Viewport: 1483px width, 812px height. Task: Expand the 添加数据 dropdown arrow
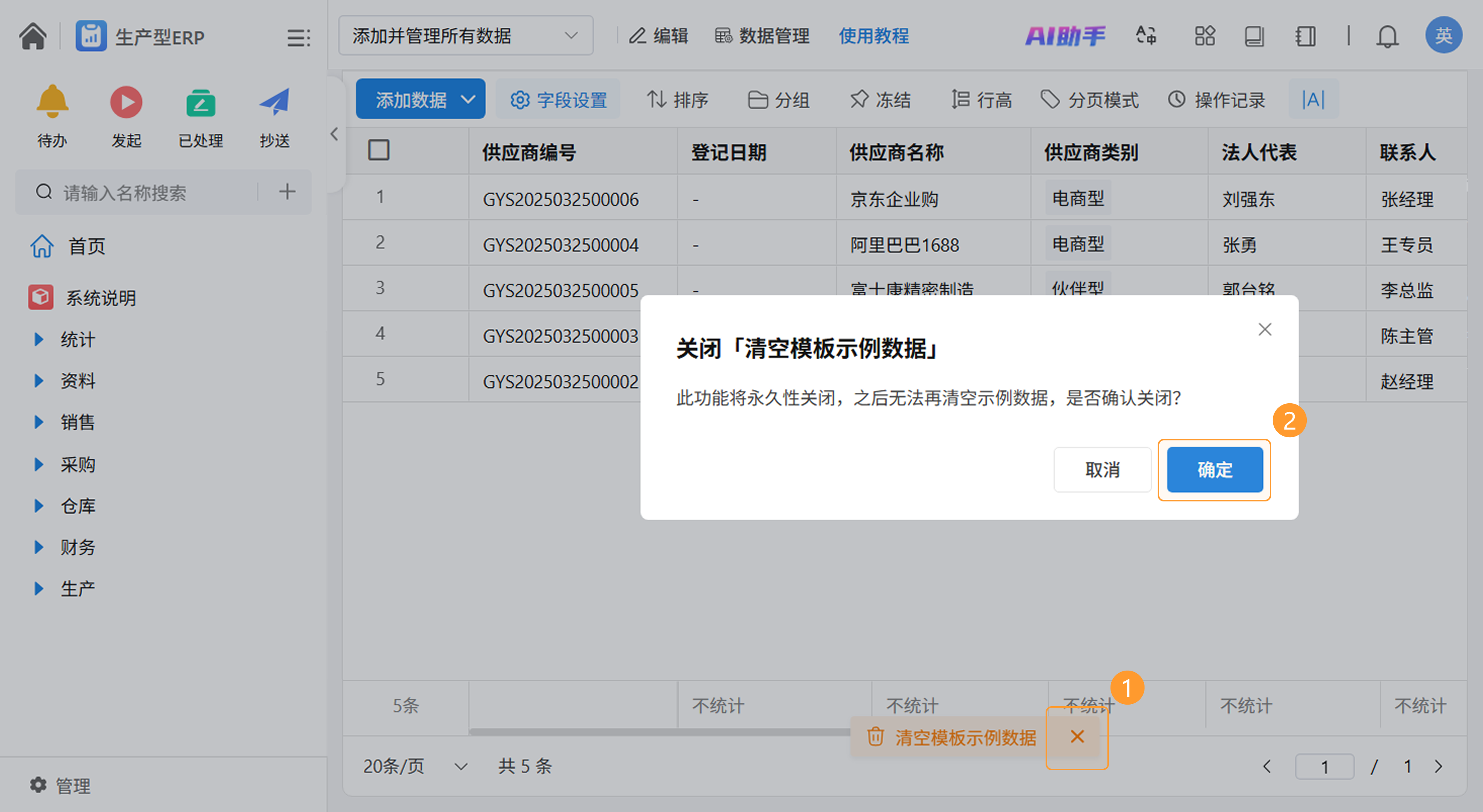click(x=469, y=100)
